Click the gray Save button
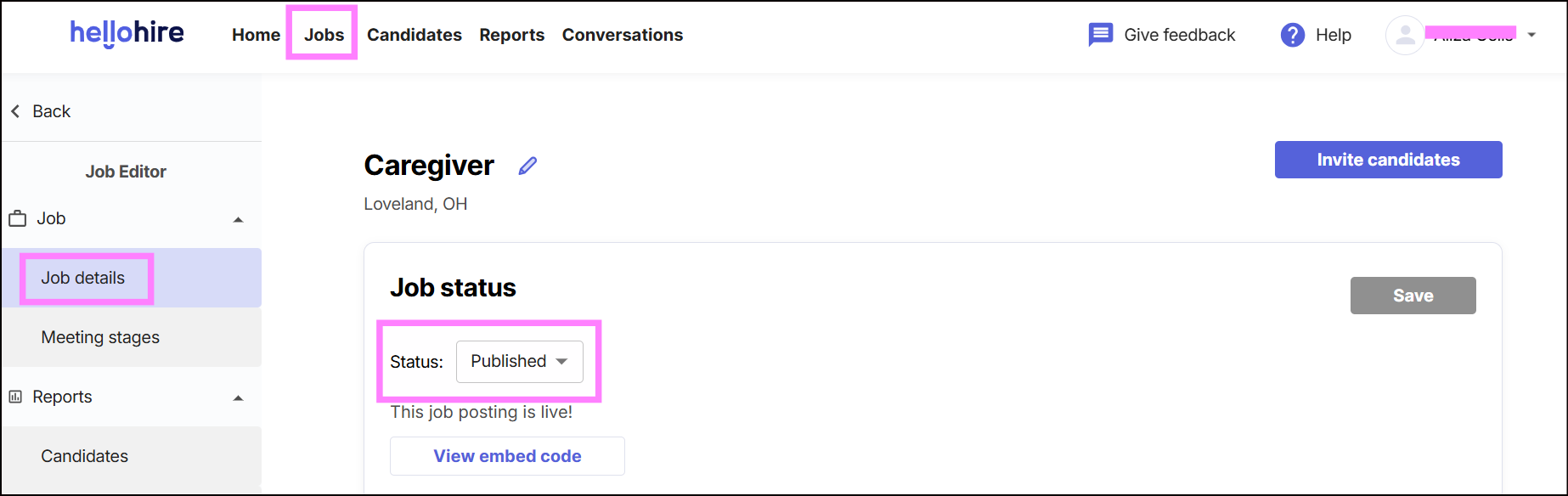This screenshot has height=496, width=1568. (x=1413, y=296)
